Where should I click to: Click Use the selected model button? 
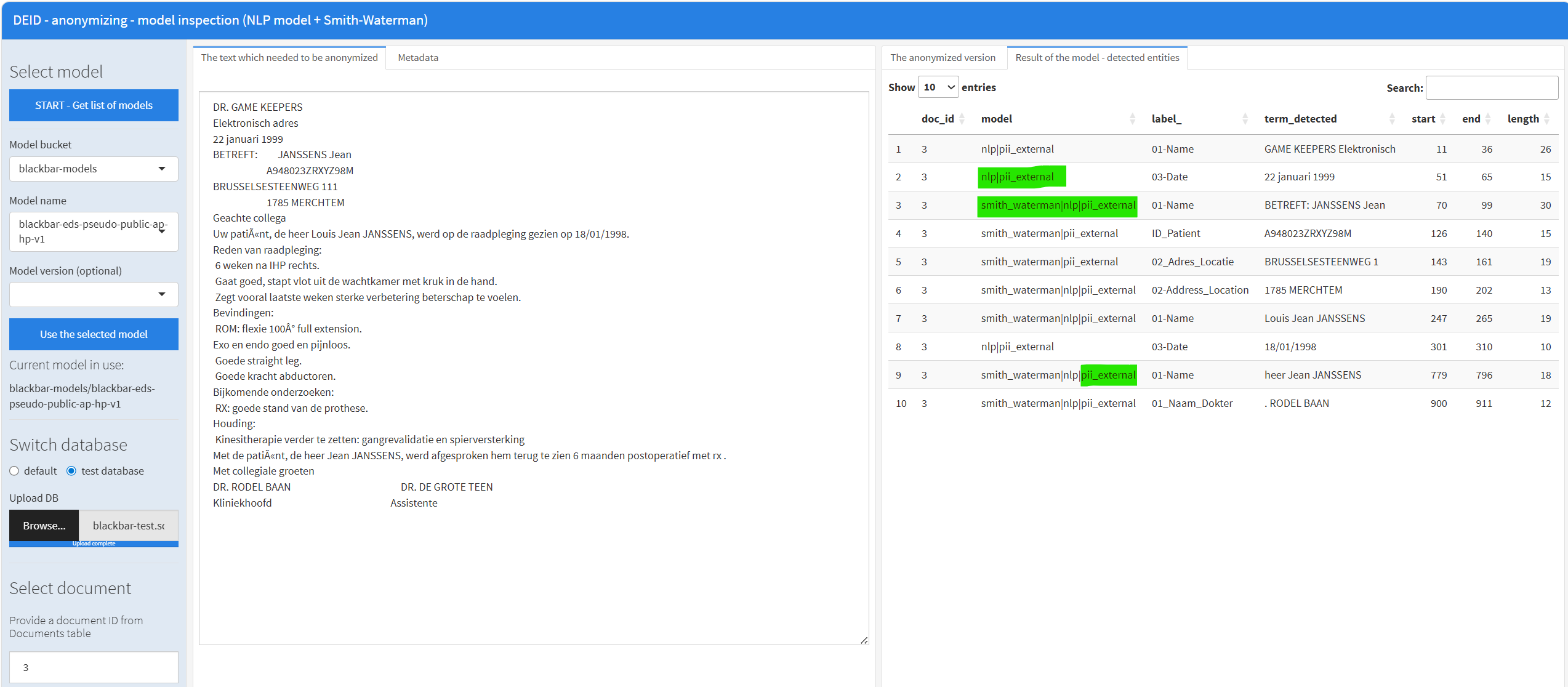pyautogui.click(x=94, y=334)
